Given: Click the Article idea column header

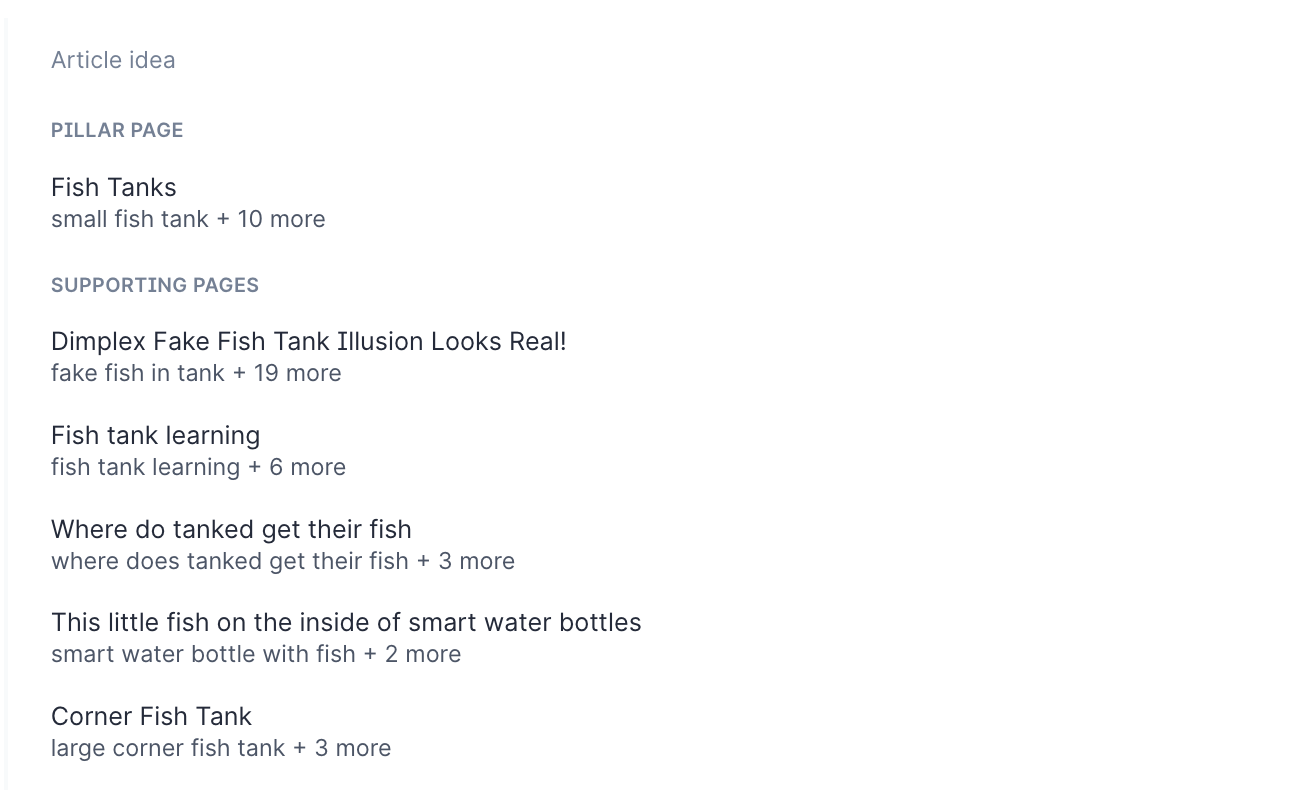Looking at the screenshot, I should (113, 60).
